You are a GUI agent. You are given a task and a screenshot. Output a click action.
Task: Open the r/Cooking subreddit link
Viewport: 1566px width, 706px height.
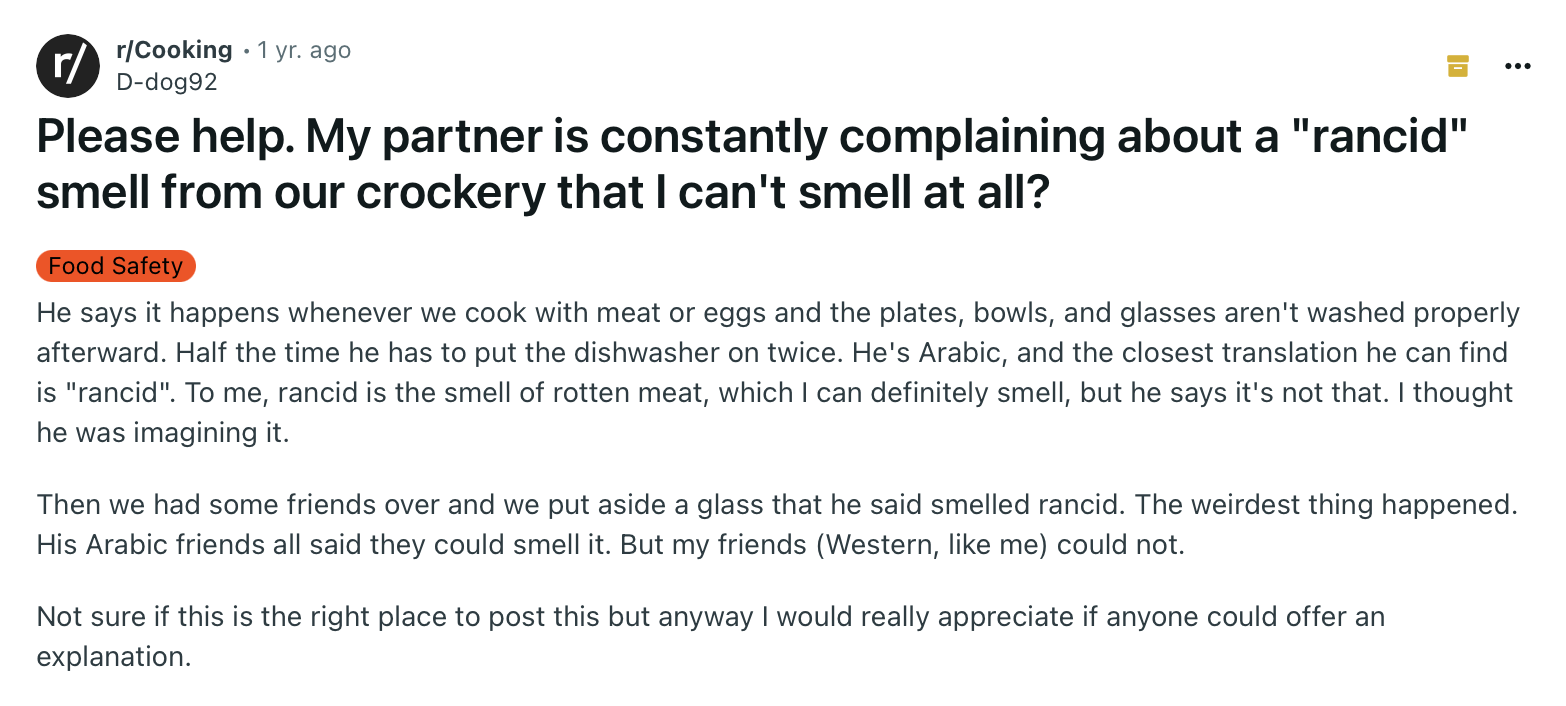pos(174,50)
